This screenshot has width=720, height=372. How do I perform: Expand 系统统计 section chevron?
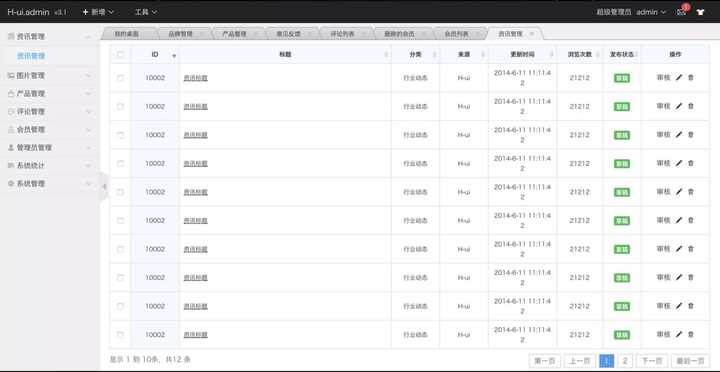coord(88,165)
